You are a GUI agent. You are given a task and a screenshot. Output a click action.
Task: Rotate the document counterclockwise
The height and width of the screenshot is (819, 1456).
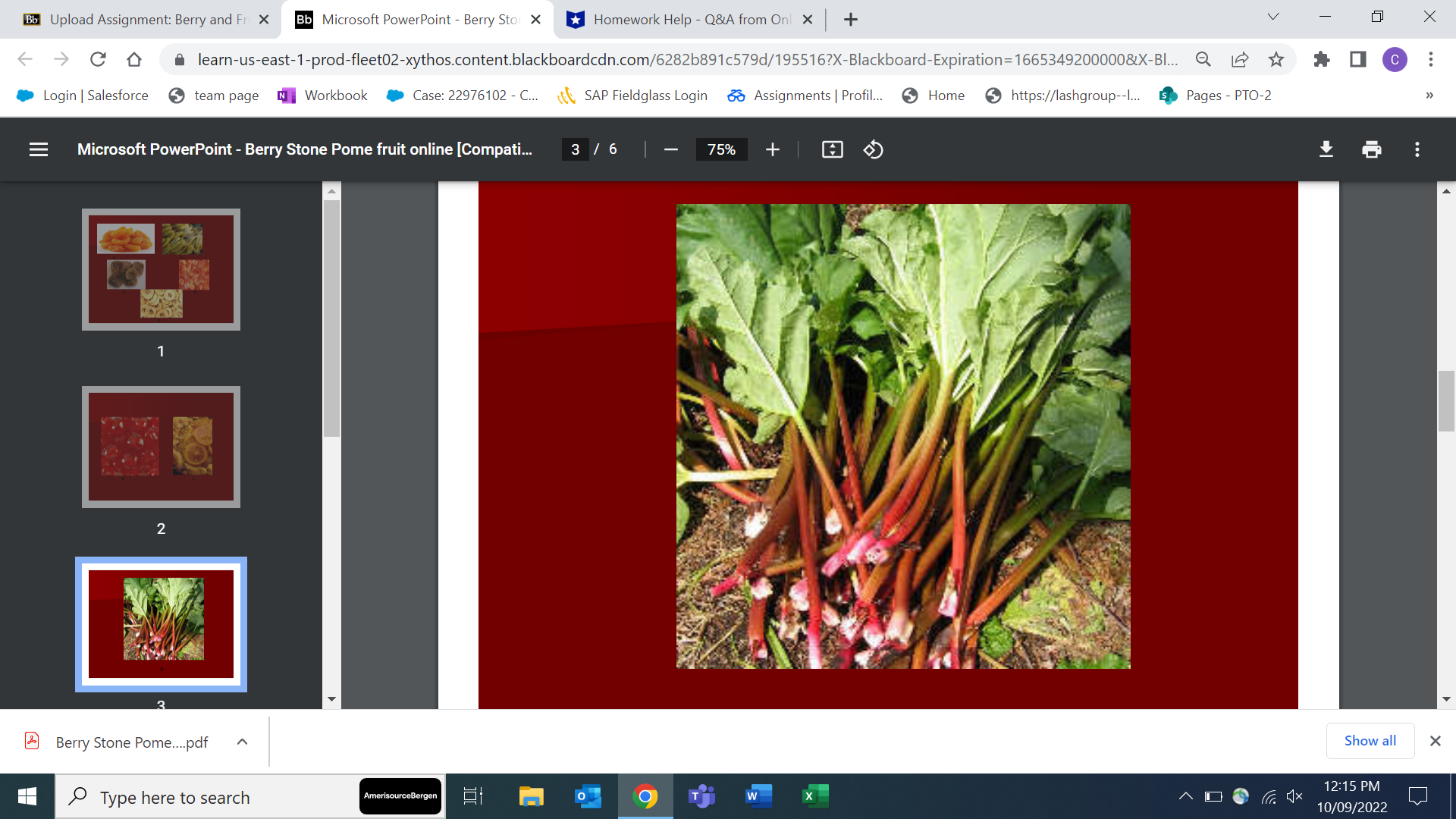(x=873, y=149)
